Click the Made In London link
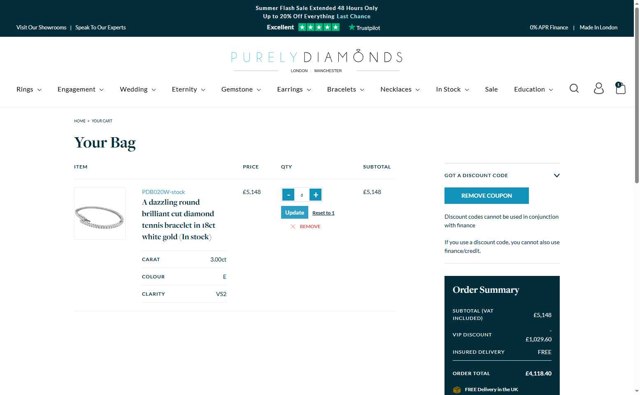Screen dimensions: 640x395 tap(598, 27)
